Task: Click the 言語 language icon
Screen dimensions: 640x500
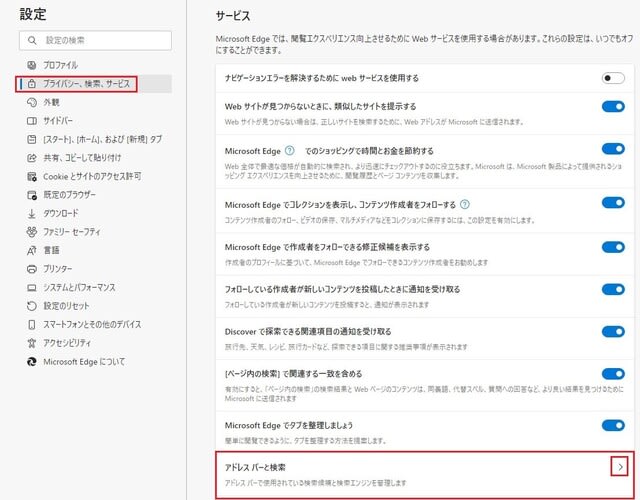Action: pos(31,250)
